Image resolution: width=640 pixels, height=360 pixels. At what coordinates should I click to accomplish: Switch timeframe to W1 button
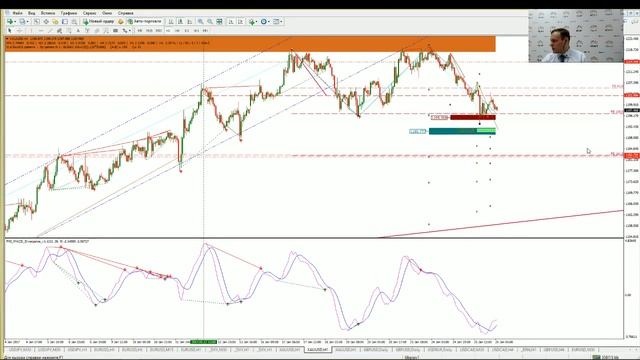tap(196, 31)
